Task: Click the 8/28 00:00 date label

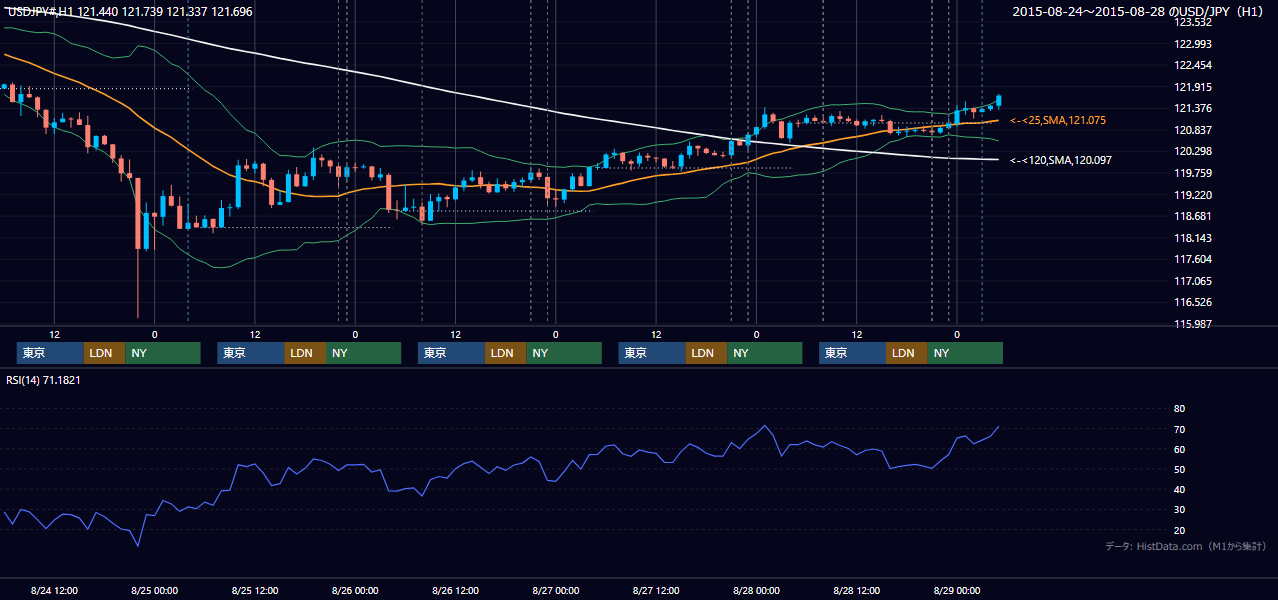Action: [x=756, y=590]
